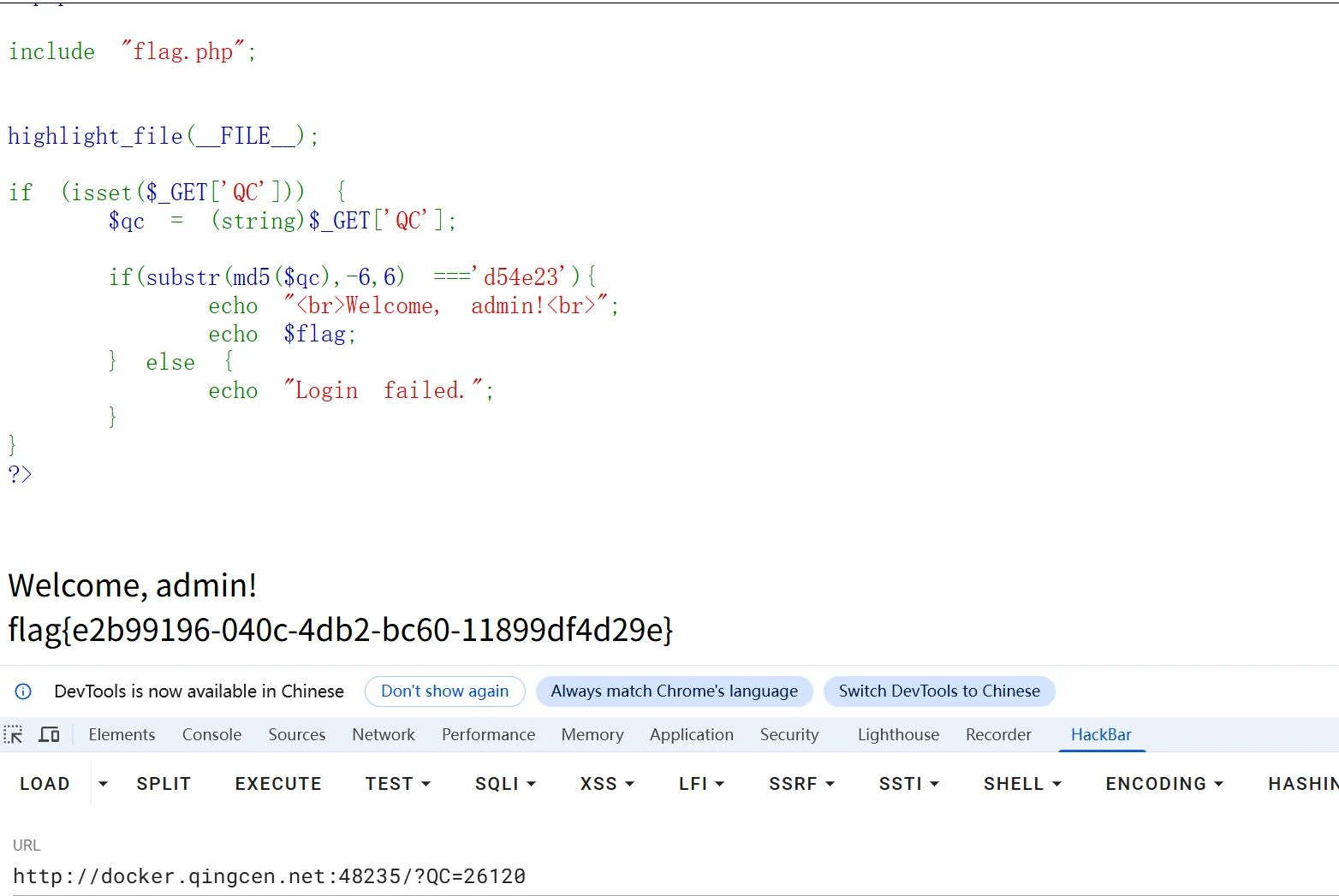The width and height of the screenshot is (1339, 896).
Task: Open the Application tab
Action: (692, 734)
